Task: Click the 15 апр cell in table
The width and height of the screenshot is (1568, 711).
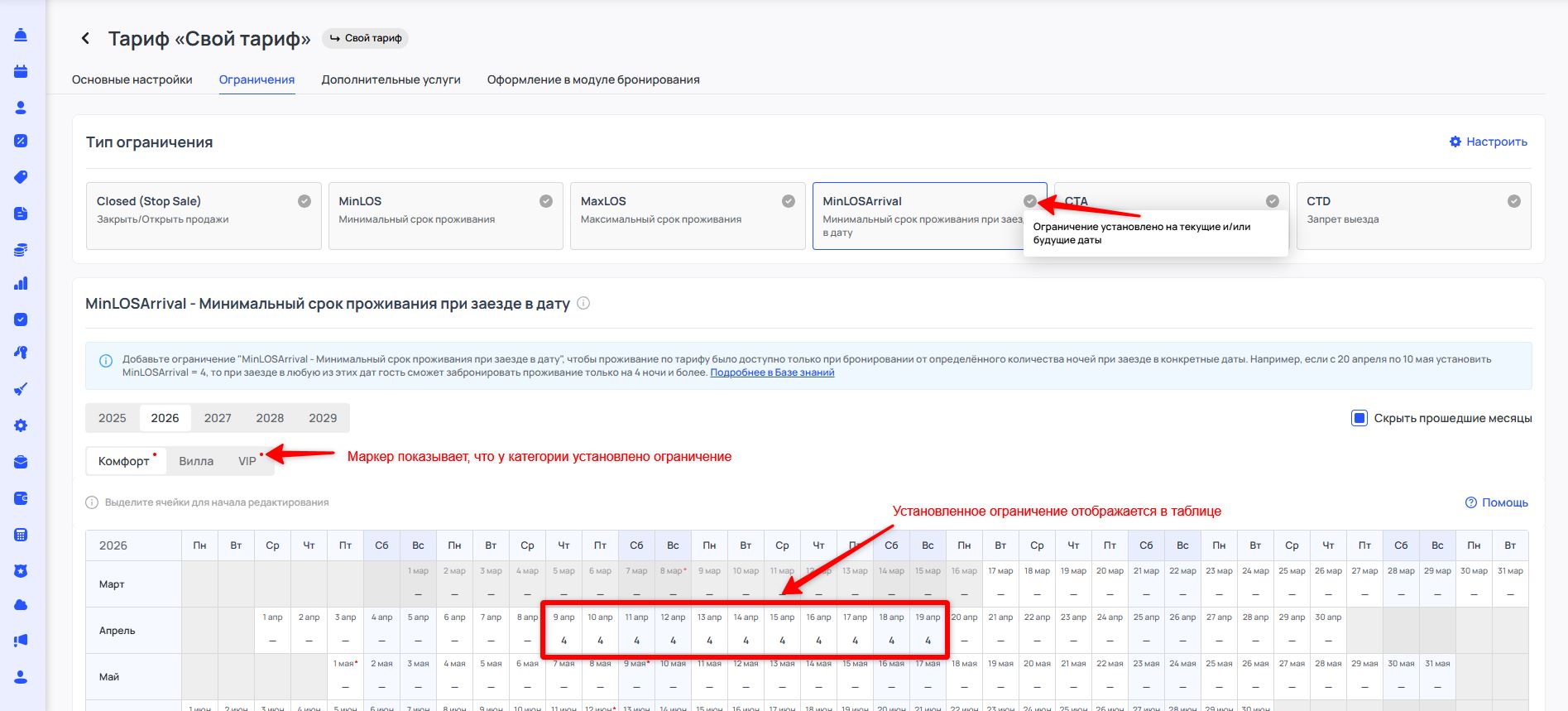Action: tap(782, 630)
